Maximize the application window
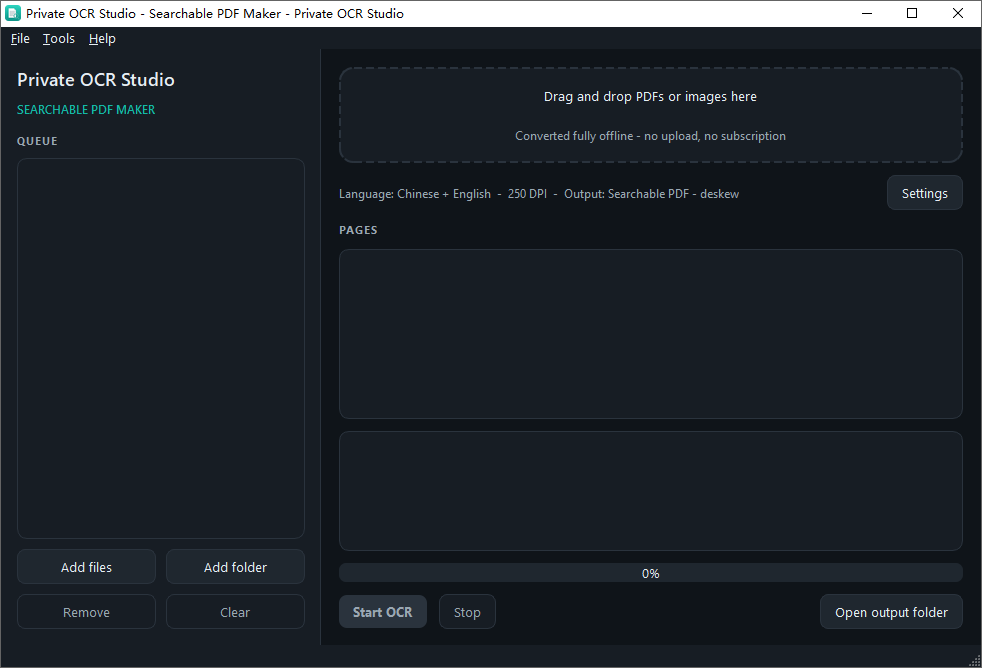The height and width of the screenshot is (668, 982). click(912, 13)
